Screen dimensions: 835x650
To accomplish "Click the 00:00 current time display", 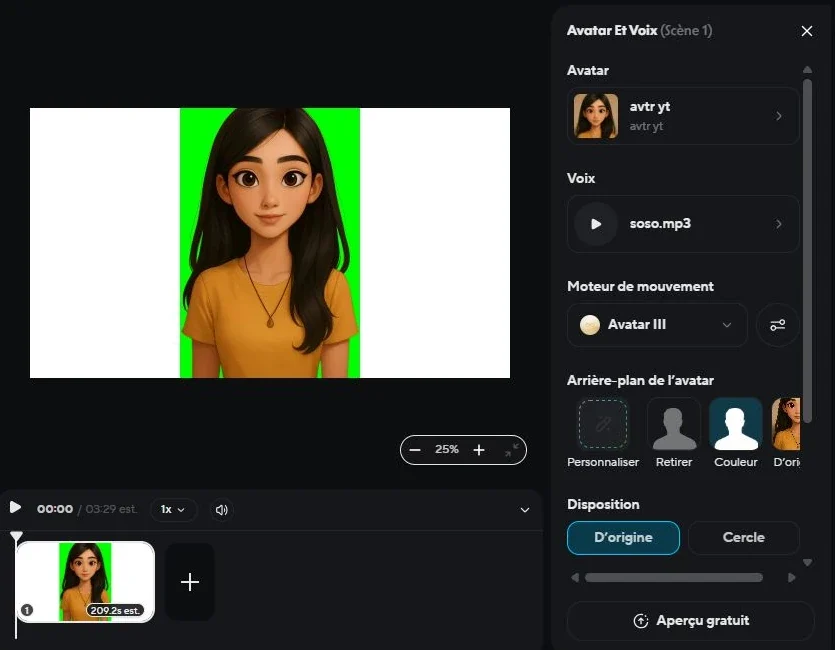I will (x=55, y=509).
